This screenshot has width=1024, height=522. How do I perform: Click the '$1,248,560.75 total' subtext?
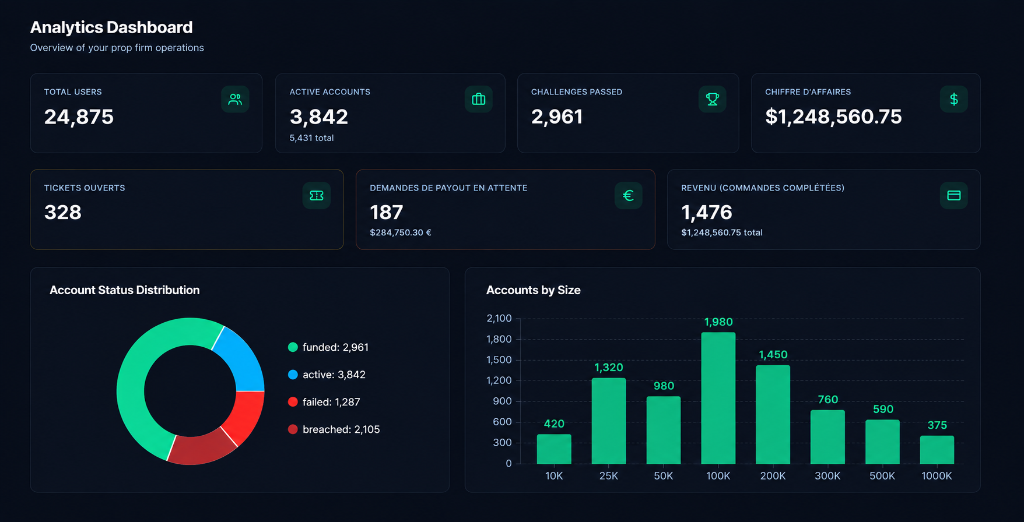click(722, 233)
